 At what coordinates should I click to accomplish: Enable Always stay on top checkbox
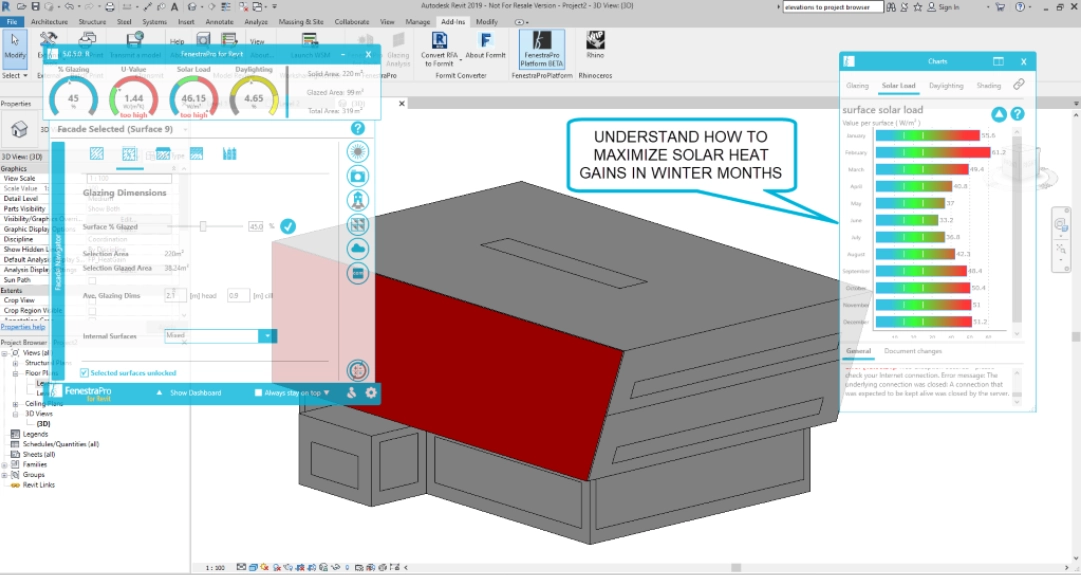click(258, 393)
